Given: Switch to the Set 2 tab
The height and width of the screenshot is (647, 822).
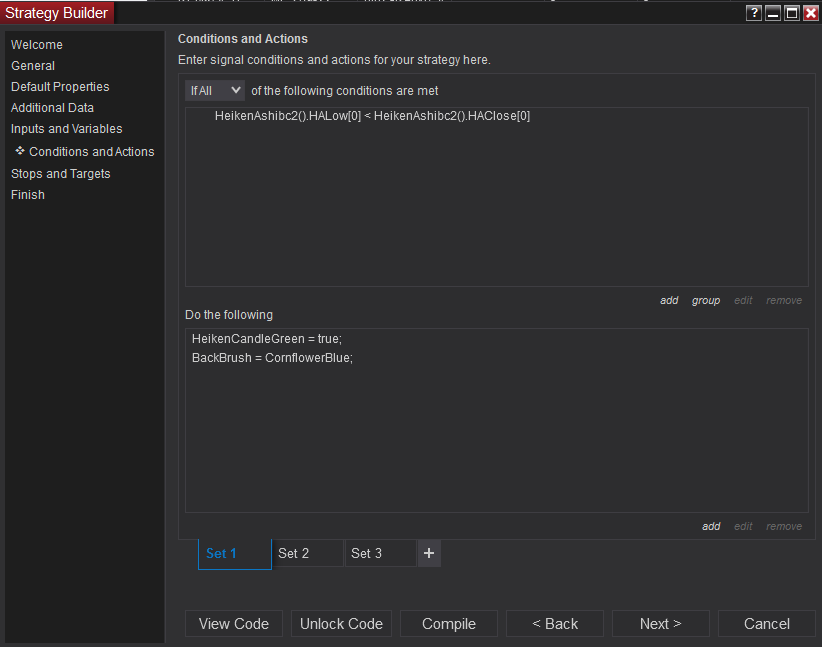Looking at the screenshot, I should click(308, 553).
